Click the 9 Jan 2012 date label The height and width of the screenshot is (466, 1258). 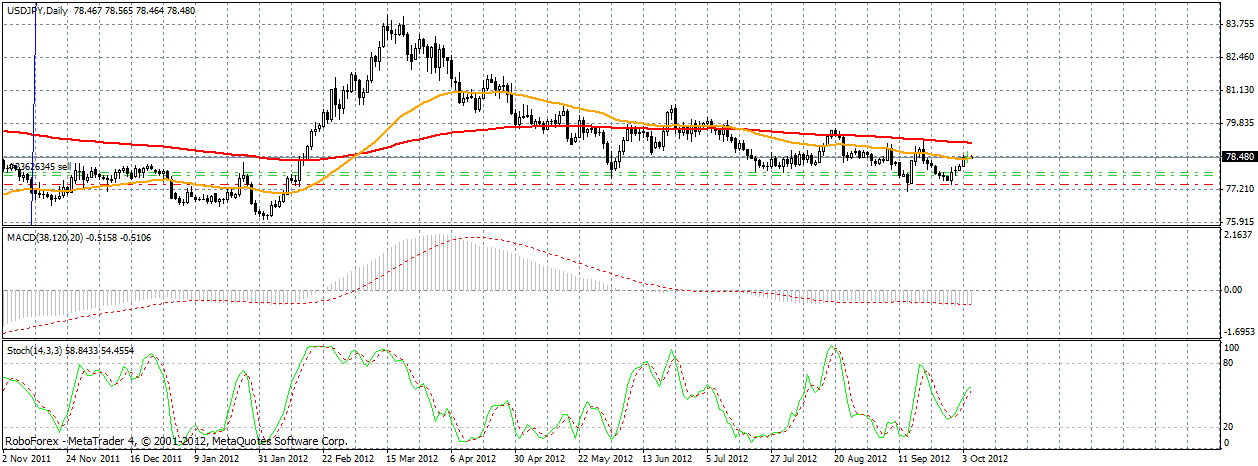[x=219, y=459]
